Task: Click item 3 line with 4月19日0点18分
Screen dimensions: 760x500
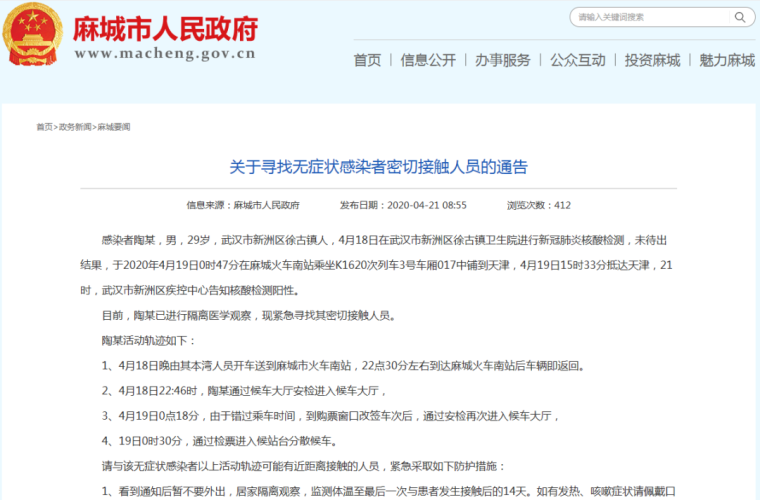Action: (331, 416)
